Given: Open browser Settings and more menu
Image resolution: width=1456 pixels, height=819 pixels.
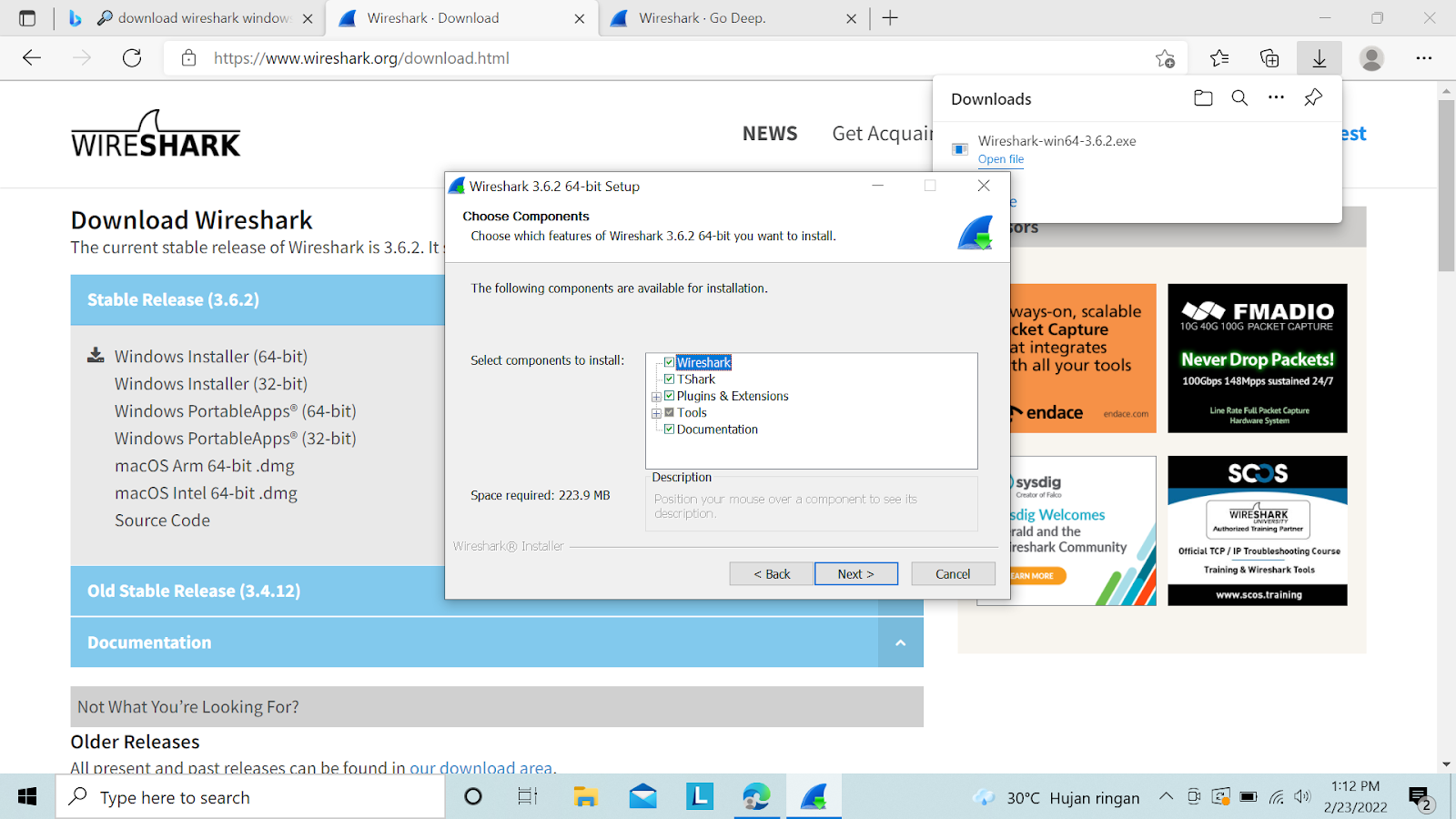Looking at the screenshot, I should click(x=1424, y=58).
